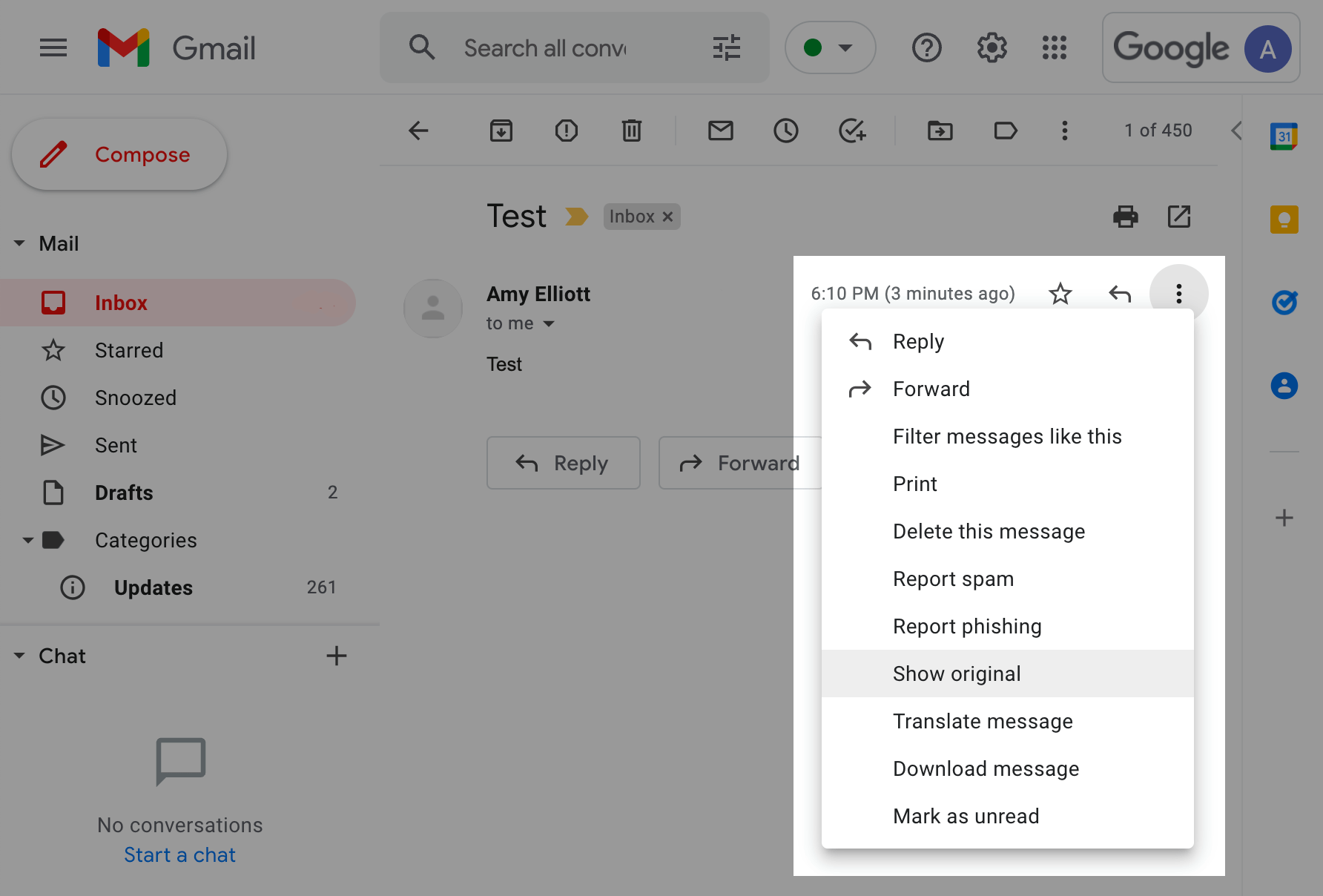Screen dimensions: 1323x896
Task: Choose Delete this message
Action: tap(1007, 531)
